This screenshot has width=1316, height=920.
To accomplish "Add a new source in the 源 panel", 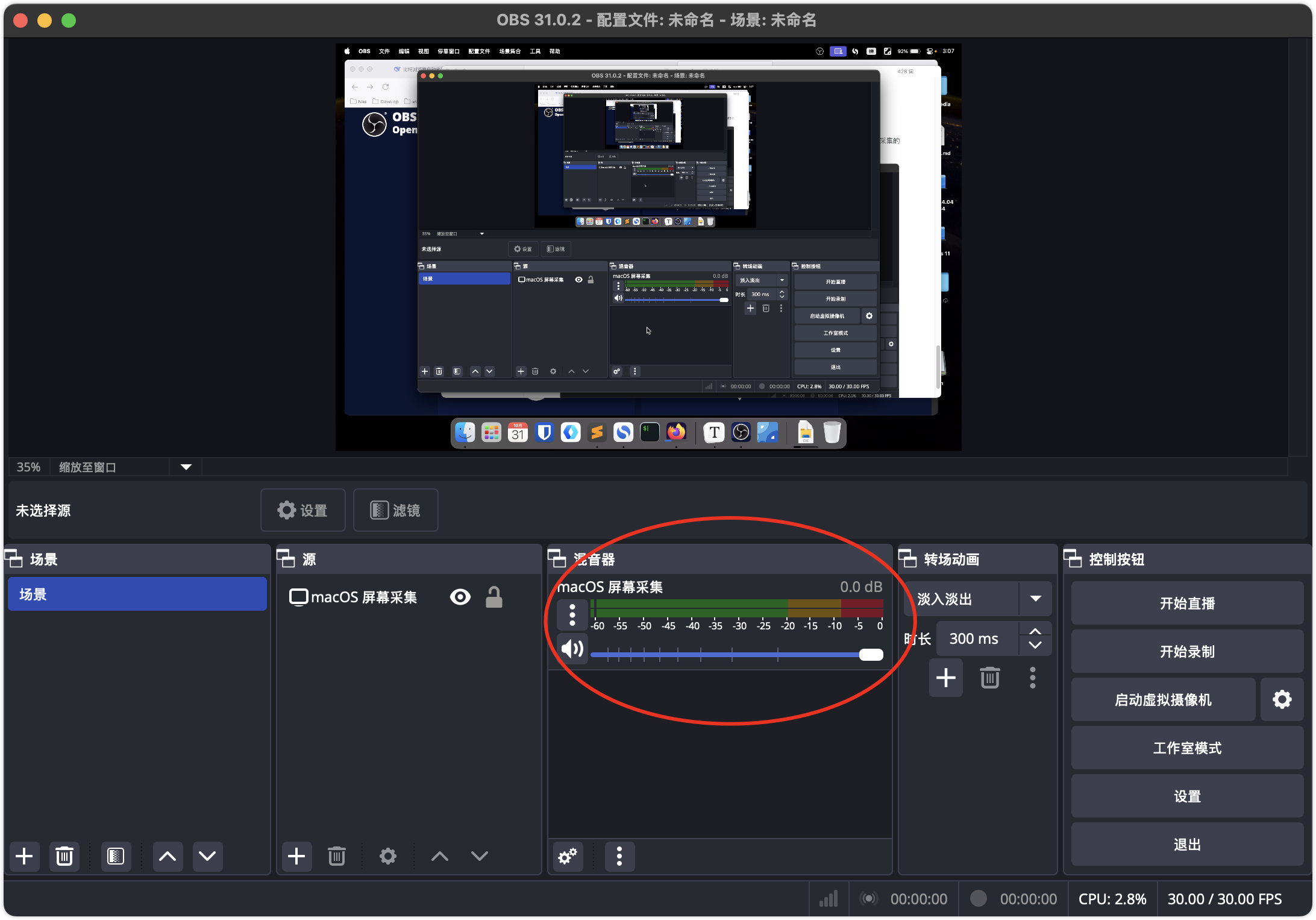I will click(296, 856).
